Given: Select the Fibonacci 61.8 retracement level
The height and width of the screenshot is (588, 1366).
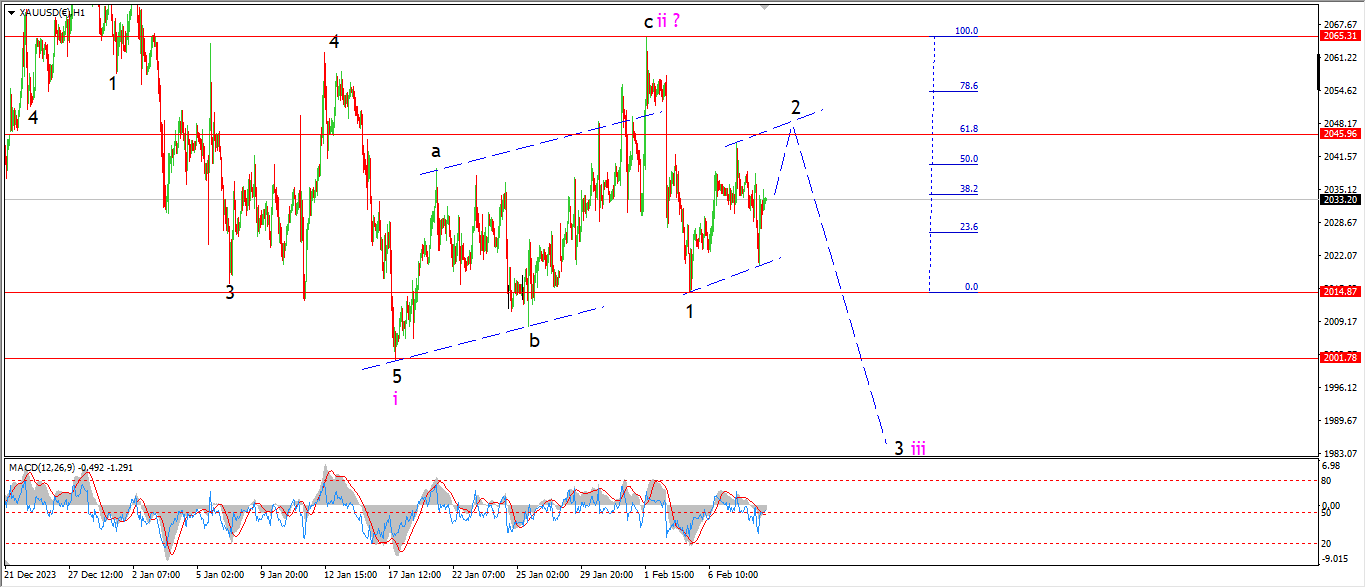Looking at the screenshot, I should point(968,129).
